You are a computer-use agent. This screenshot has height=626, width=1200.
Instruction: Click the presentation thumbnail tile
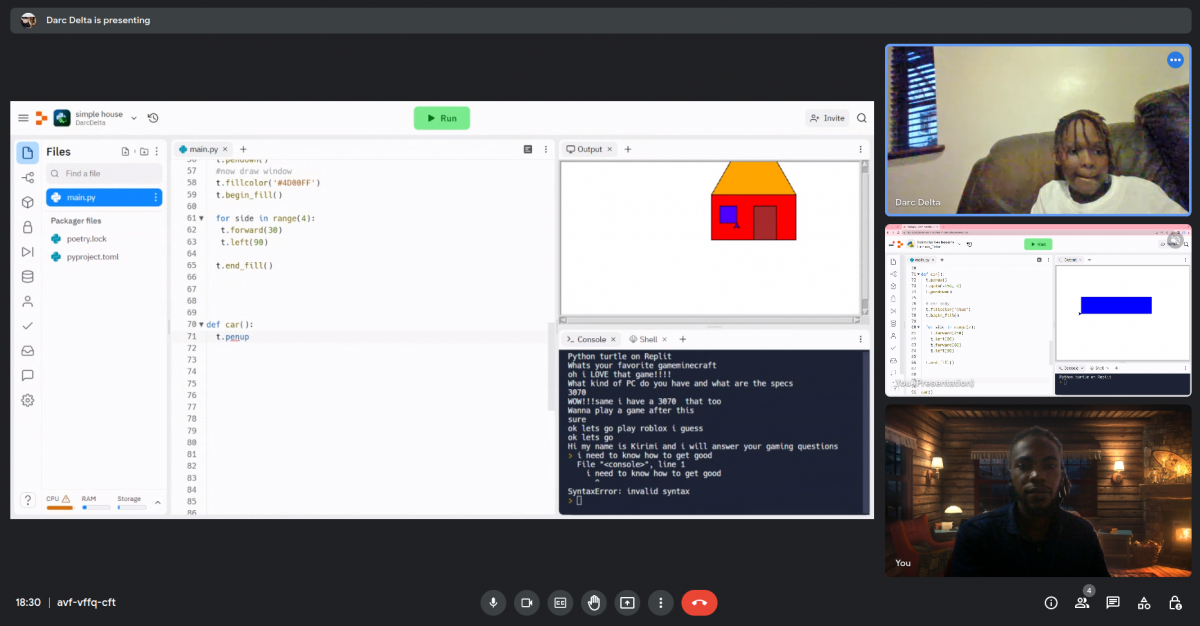coord(1037,310)
